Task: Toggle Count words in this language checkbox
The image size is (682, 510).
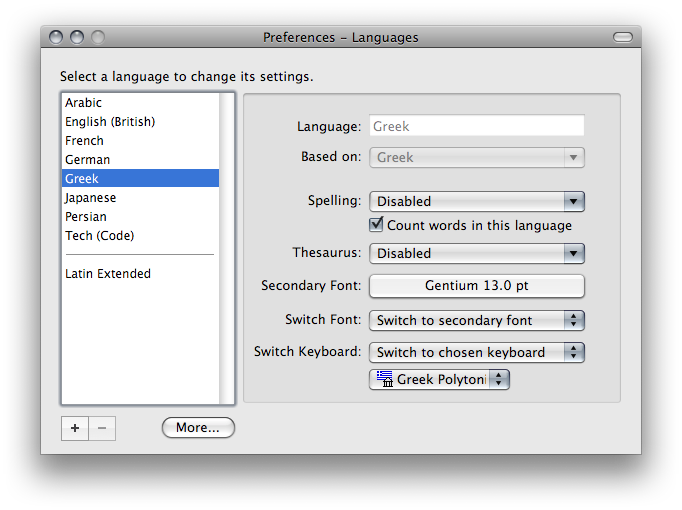Action: point(377,225)
